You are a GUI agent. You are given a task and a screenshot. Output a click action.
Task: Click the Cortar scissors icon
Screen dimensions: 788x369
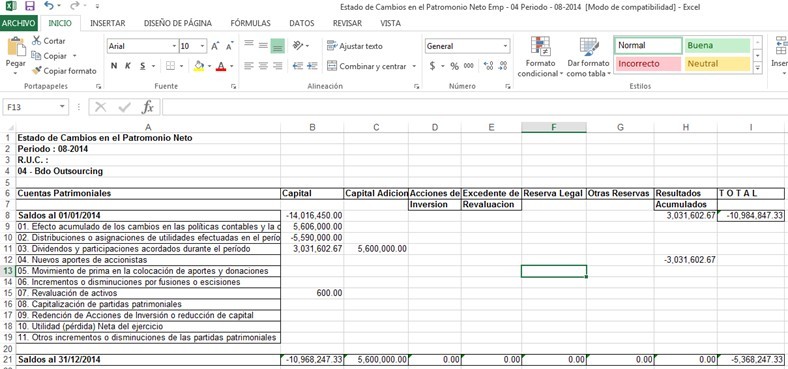tap(36, 41)
